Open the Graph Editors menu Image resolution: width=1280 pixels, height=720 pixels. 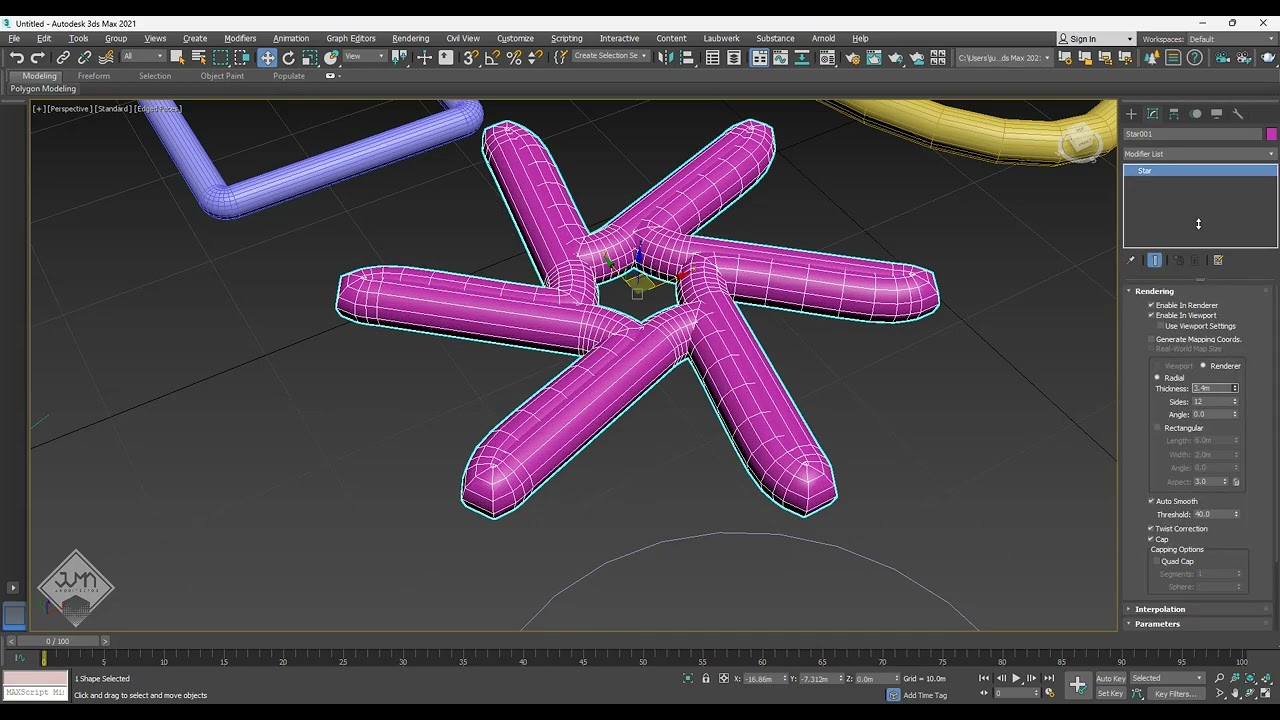[351, 39]
